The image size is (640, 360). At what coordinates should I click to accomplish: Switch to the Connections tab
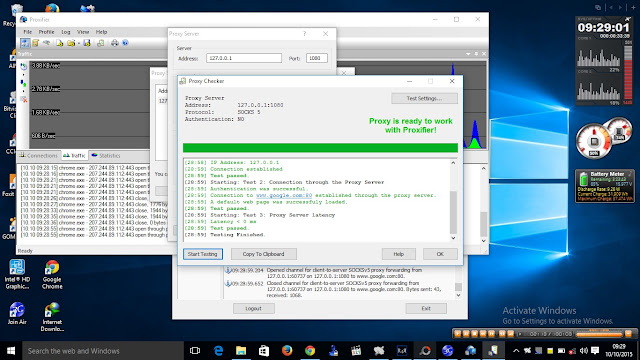click(39, 156)
